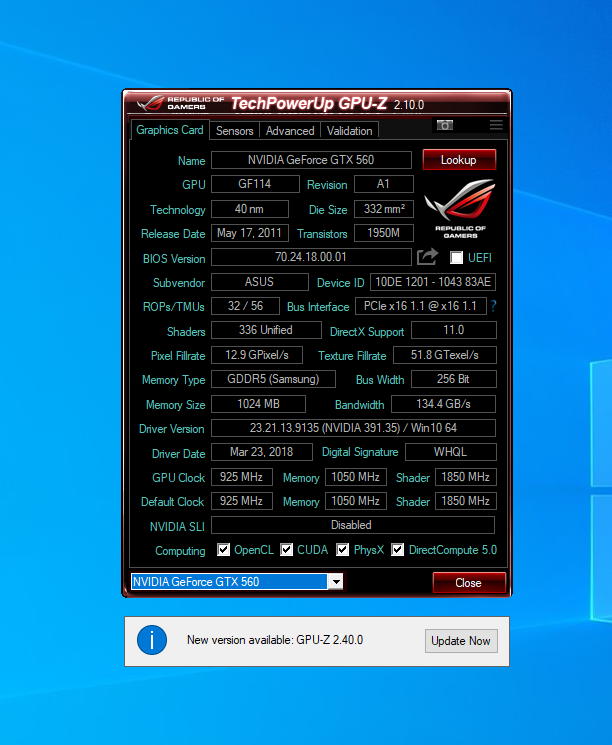
Task: Click the Close button
Action: [x=469, y=583]
